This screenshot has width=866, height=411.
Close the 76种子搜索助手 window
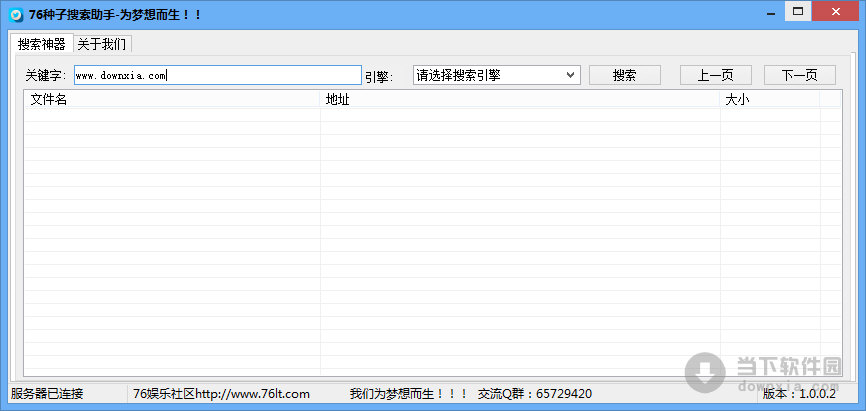pos(835,11)
